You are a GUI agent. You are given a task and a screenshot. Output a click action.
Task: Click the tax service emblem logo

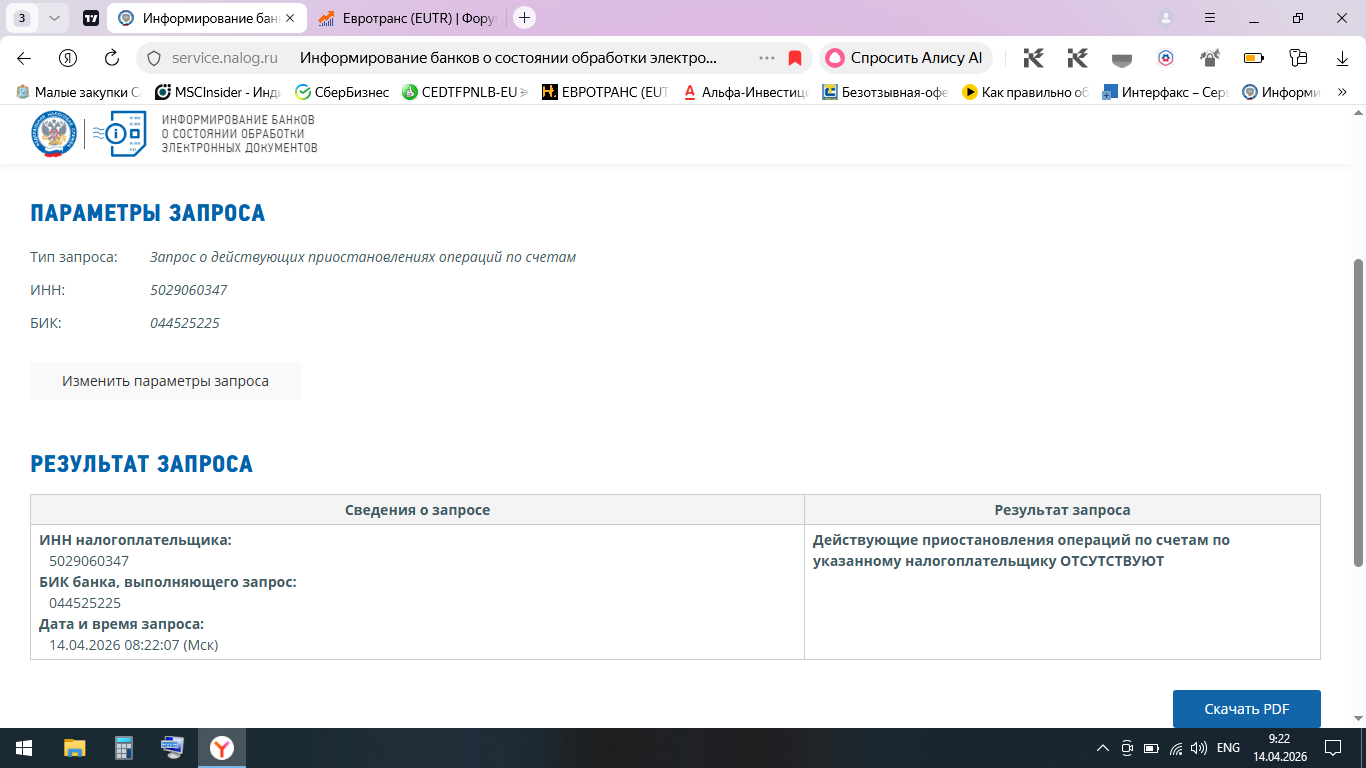tap(53, 134)
